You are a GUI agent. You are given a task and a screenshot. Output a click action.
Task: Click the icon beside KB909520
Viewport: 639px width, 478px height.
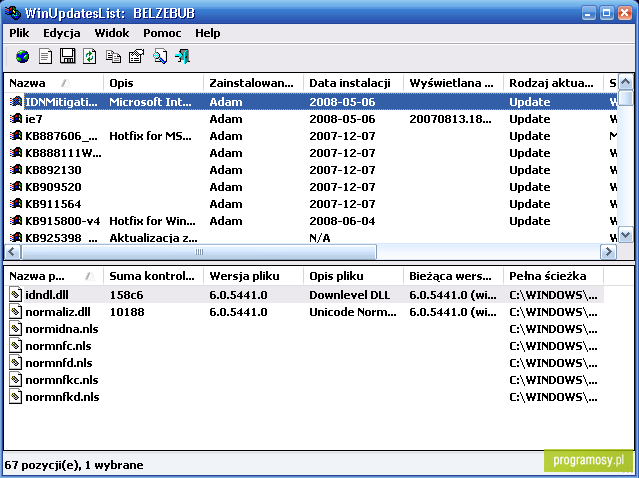coord(16,187)
